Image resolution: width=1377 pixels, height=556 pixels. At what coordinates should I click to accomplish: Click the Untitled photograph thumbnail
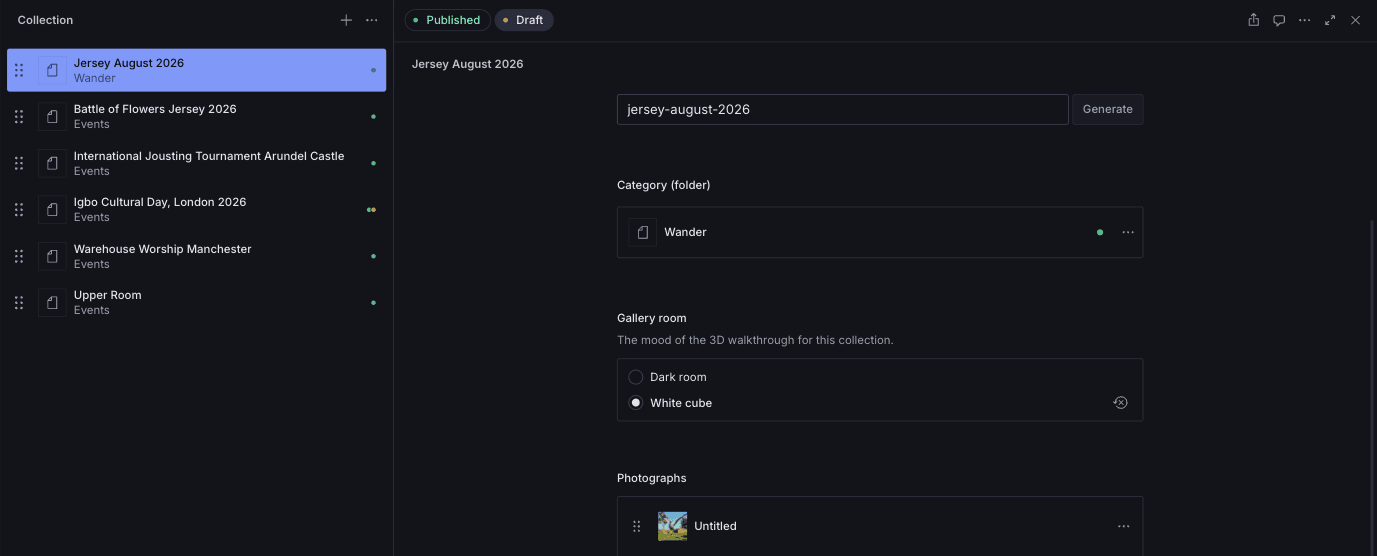(x=672, y=526)
